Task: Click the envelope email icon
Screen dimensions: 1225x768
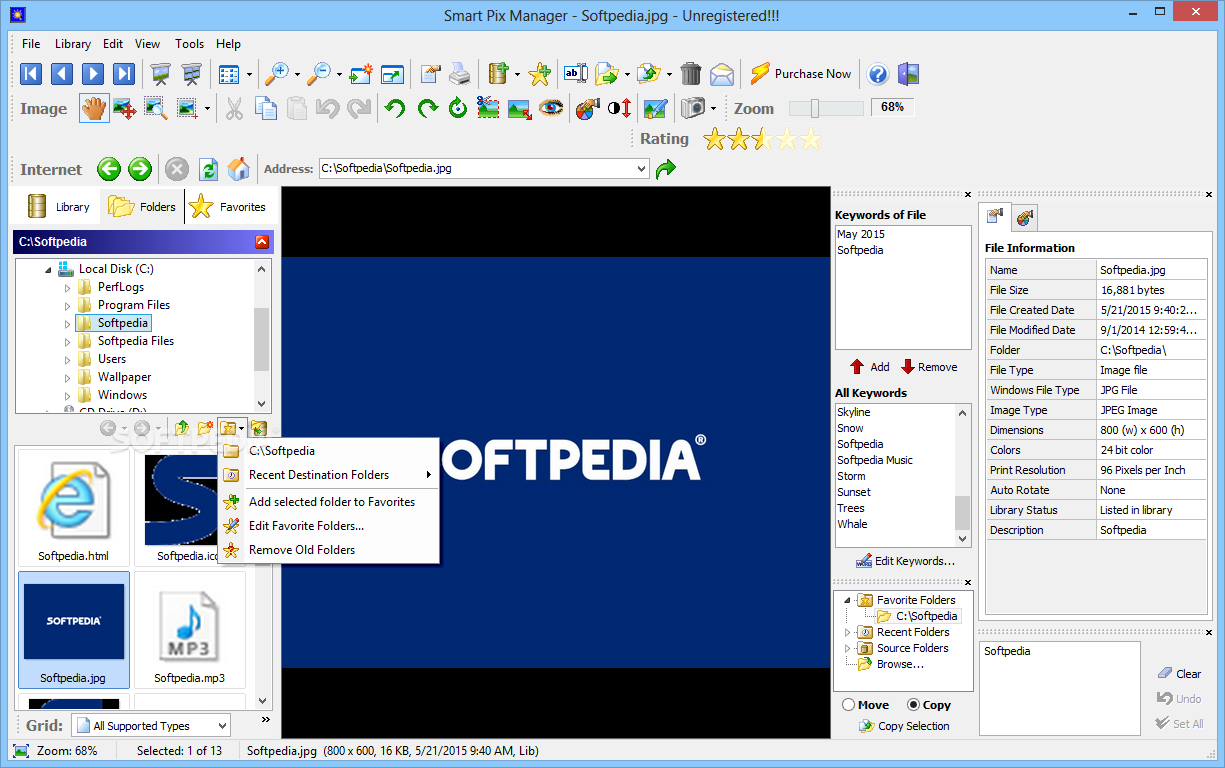Action: (722, 74)
